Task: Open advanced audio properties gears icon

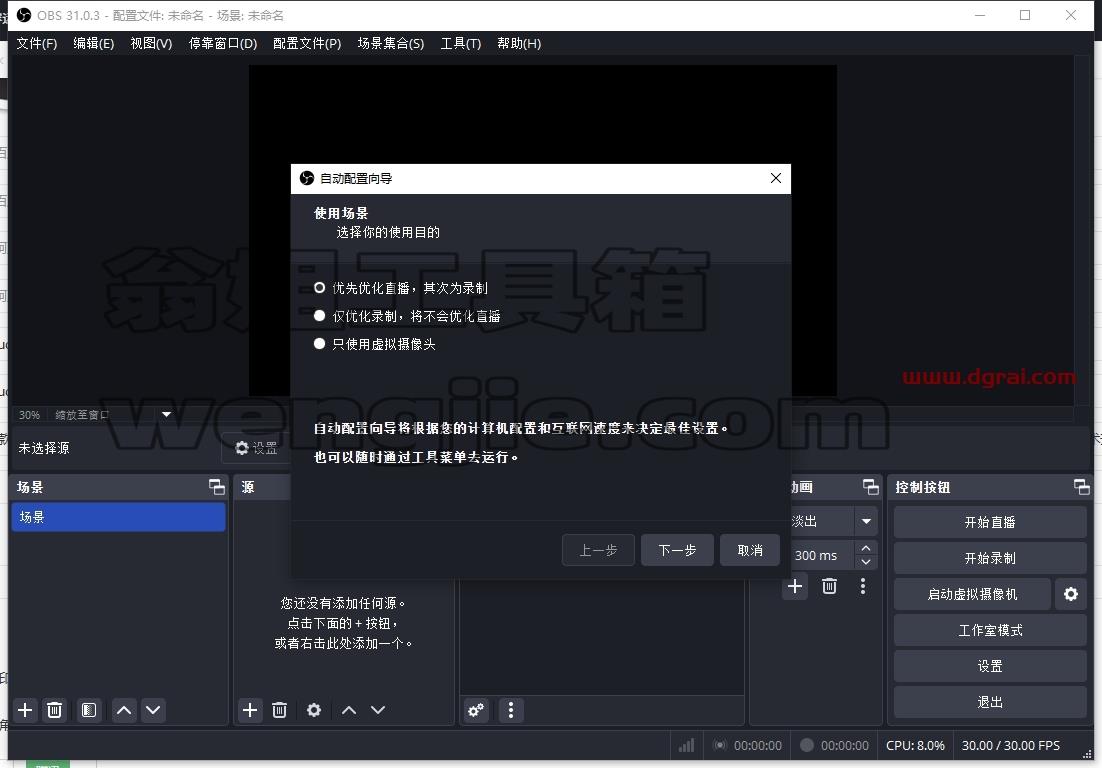Action: pyautogui.click(x=477, y=710)
